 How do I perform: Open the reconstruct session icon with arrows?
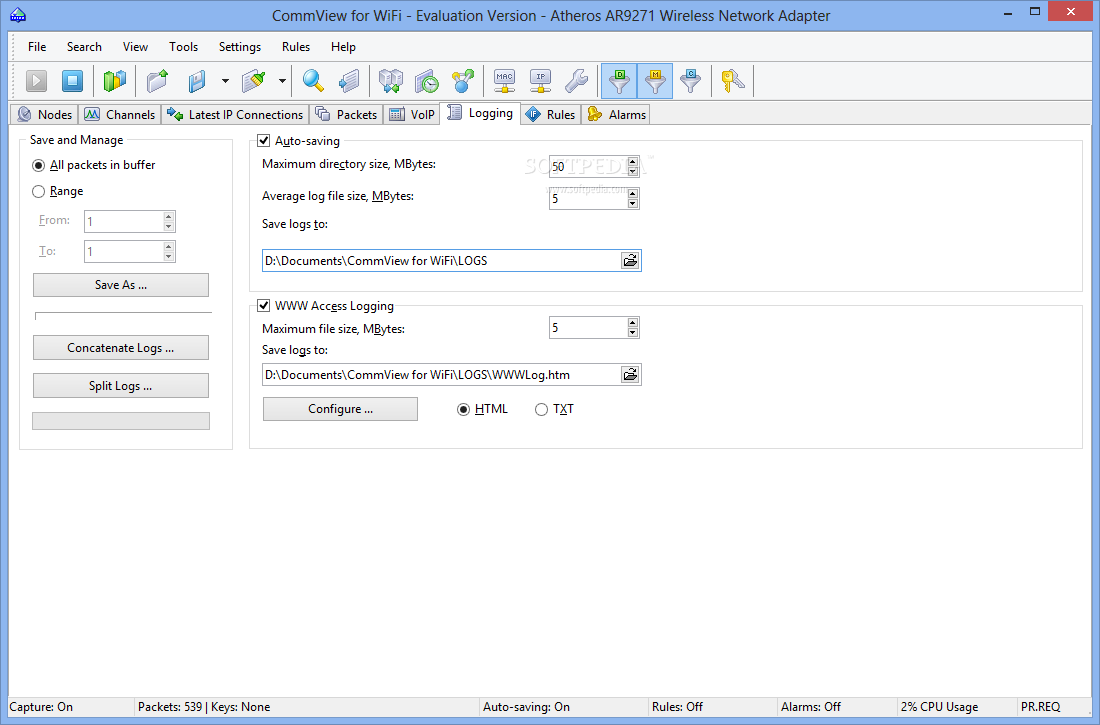tap(391, 81)
